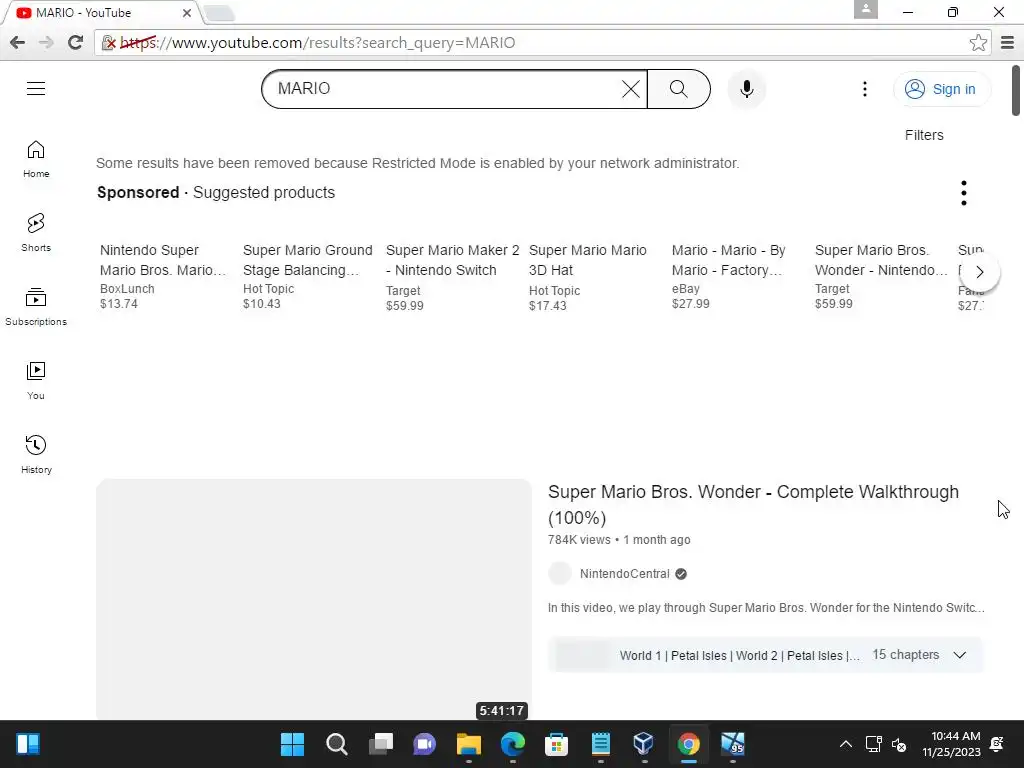
Task: Click the 5:41:17 video duration badge
Action: pos(502,711)
